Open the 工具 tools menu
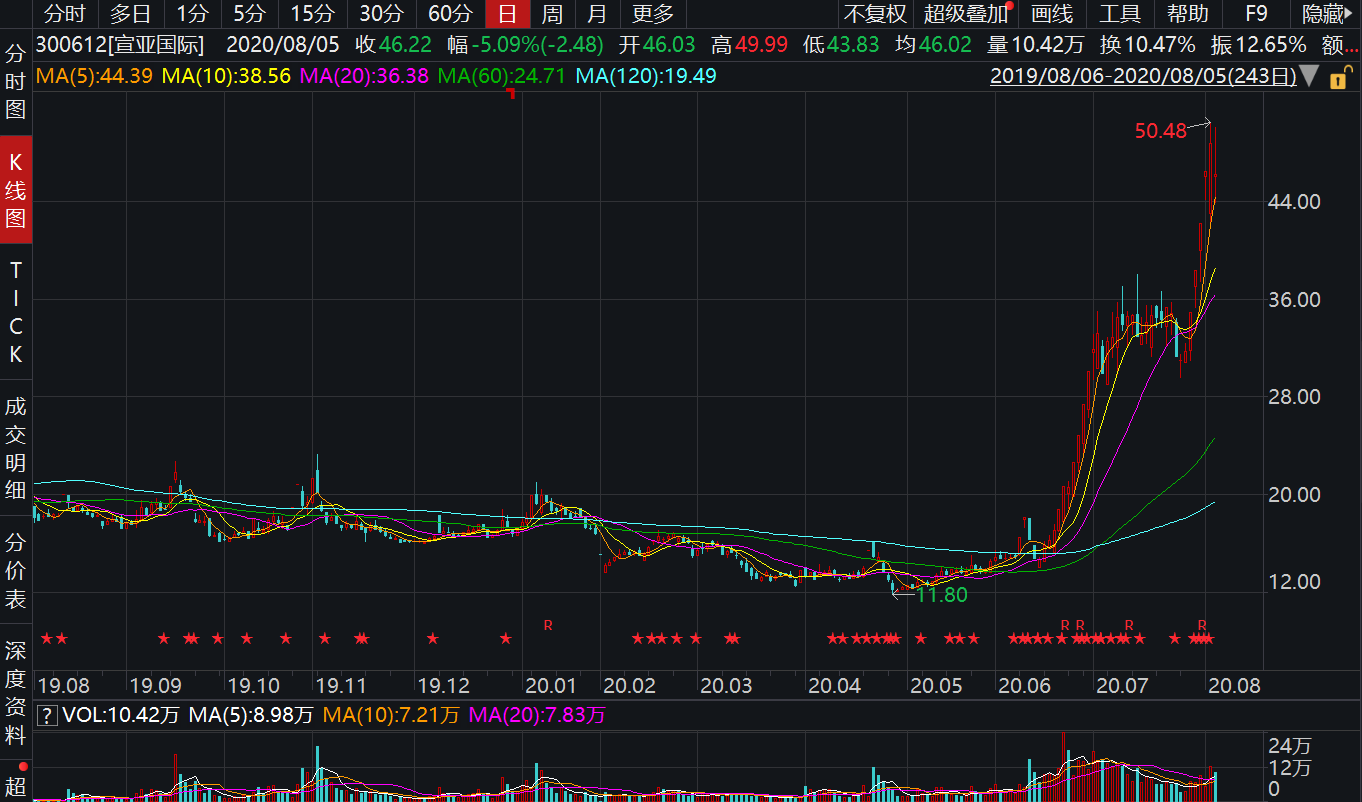This screenshot has height=802, width=1362. coord(1120,14)
